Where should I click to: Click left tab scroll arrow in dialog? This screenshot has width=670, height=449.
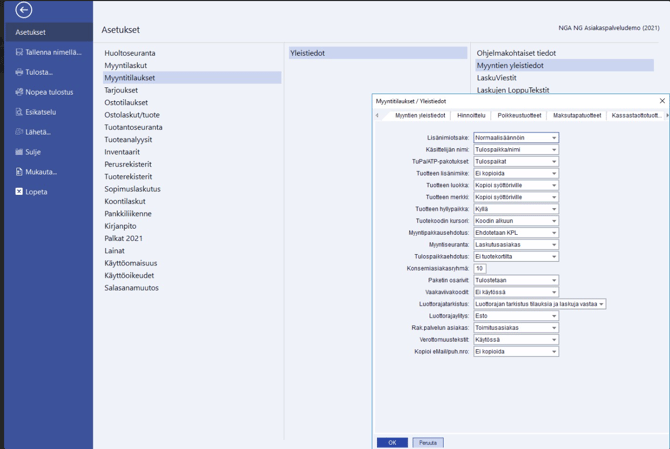[377, 115]
